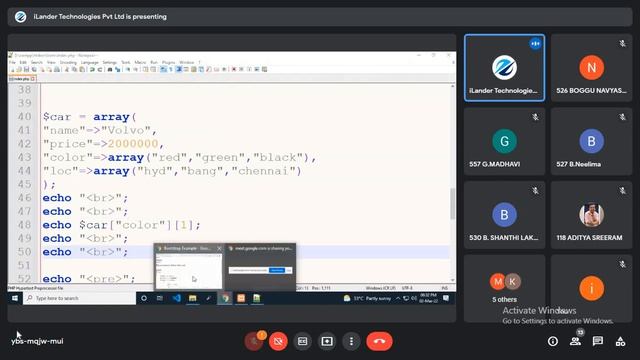Open the Encoding menu in Notepad++

coord(68,62)
